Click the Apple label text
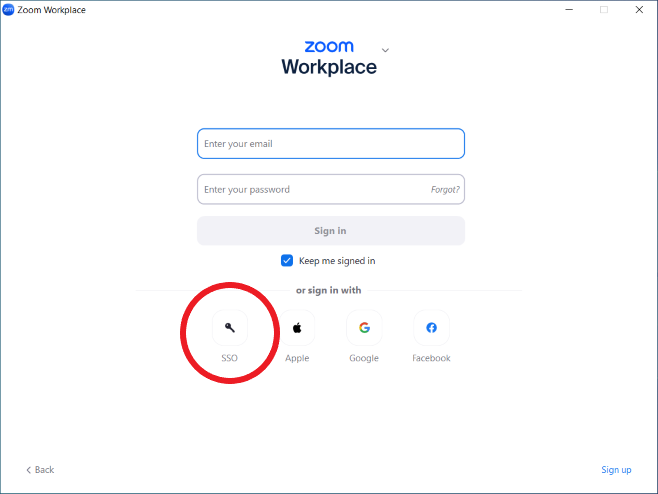This screenshot has height=494, width=658. point(297,358)
